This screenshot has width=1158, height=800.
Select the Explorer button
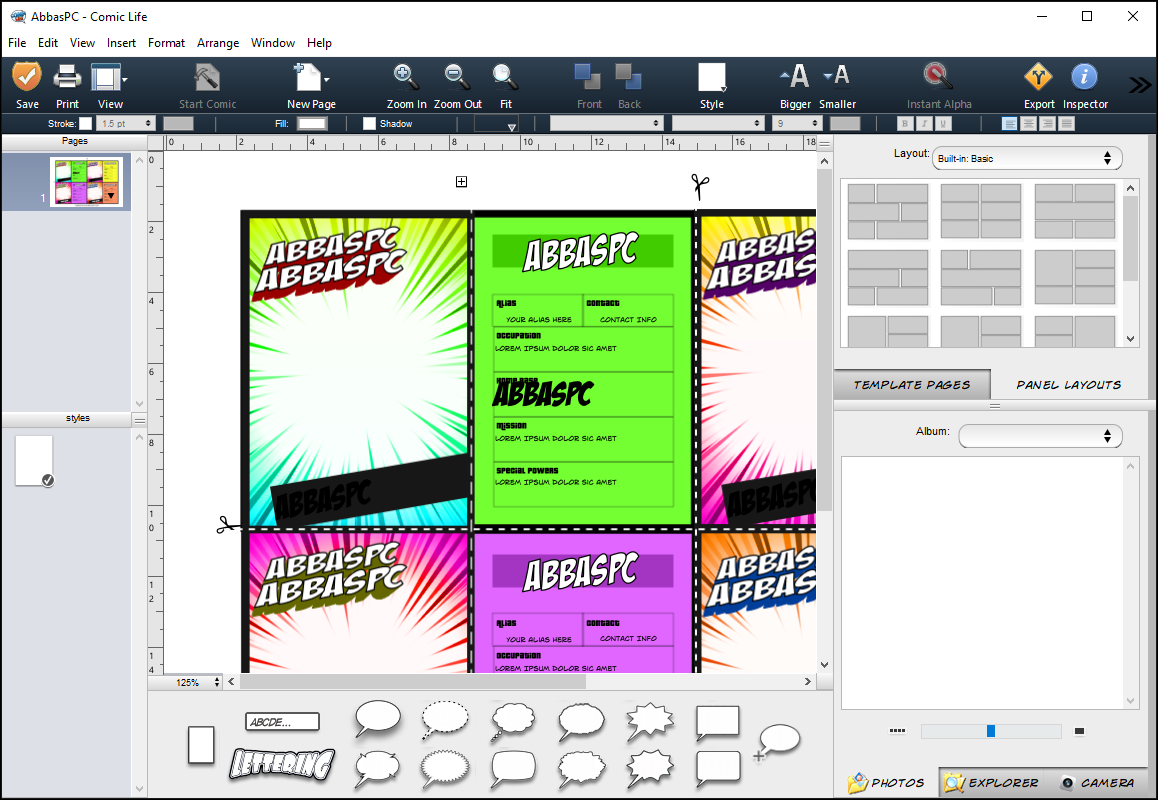[993, 782]
